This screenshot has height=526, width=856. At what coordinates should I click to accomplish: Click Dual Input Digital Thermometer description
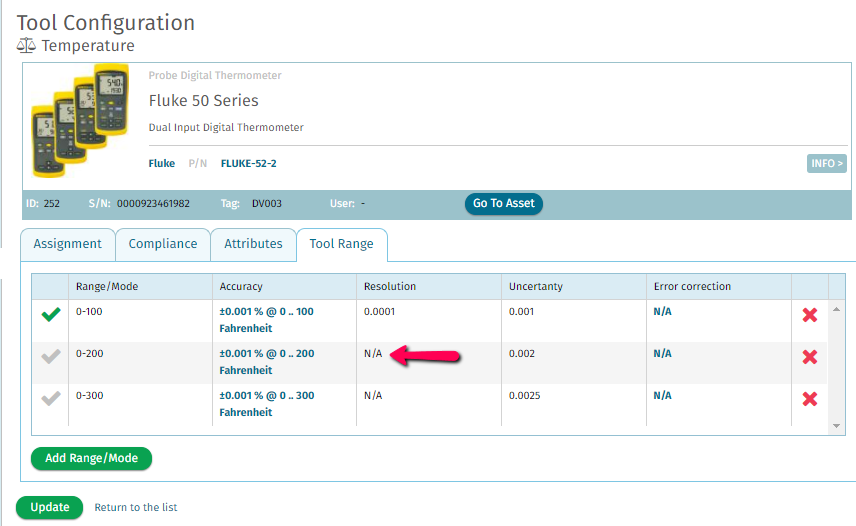[226, 127]
